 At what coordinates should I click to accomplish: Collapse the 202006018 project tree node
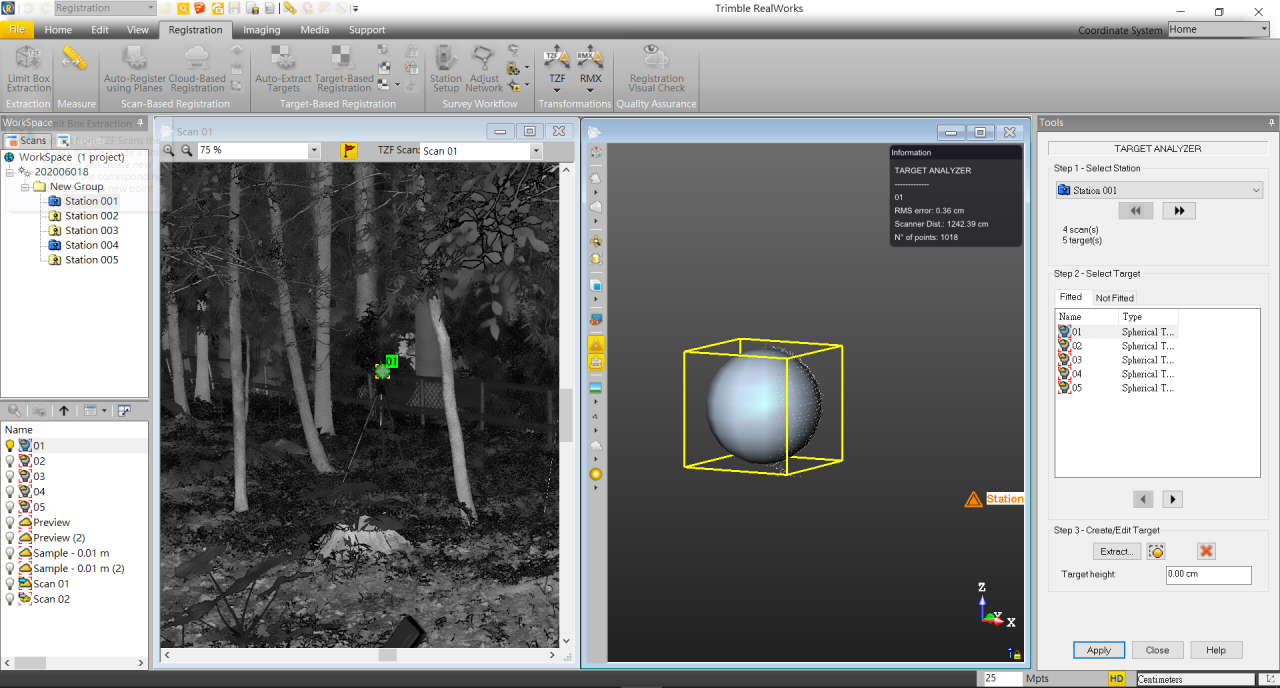pyautogui.click(x=10, y=172)
